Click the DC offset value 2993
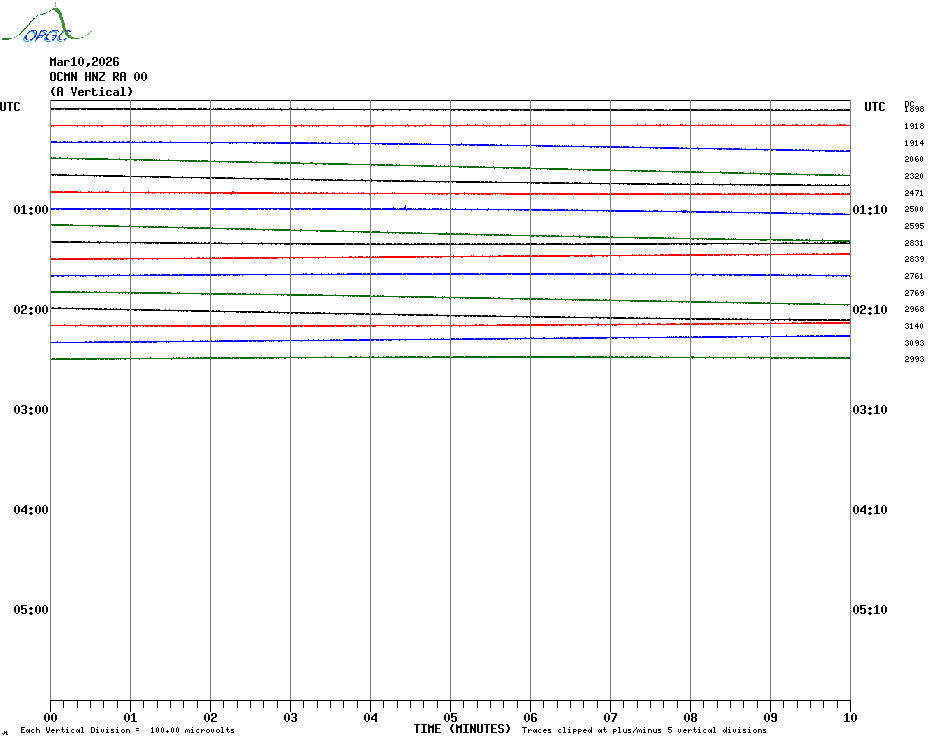Viewport: 930px width, 744px height. (914, 360)
